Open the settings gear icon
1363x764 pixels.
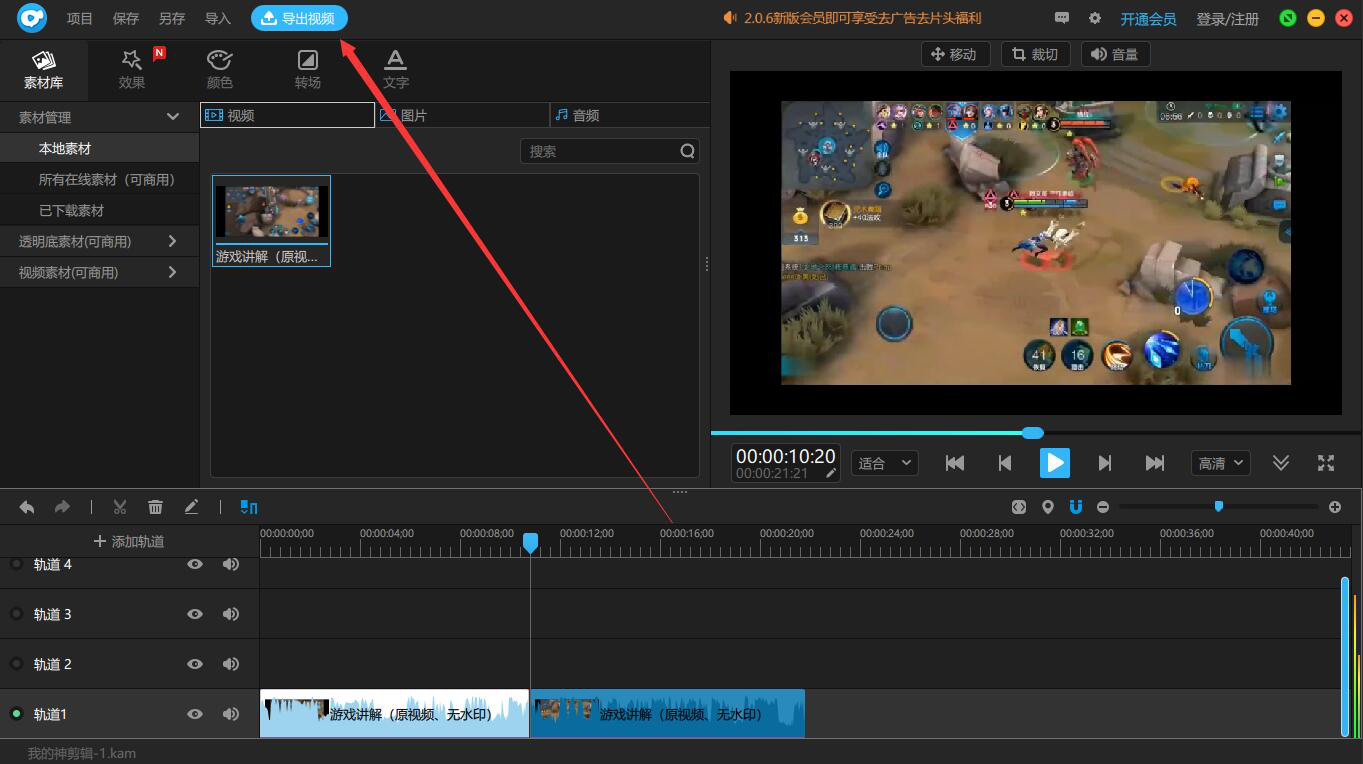tap(1094, 18)
